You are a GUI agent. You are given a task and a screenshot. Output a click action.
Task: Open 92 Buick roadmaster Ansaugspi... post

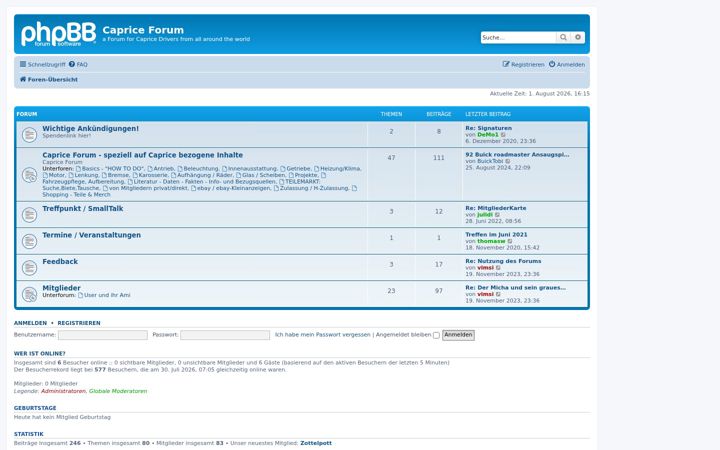[x=517, y=155]
